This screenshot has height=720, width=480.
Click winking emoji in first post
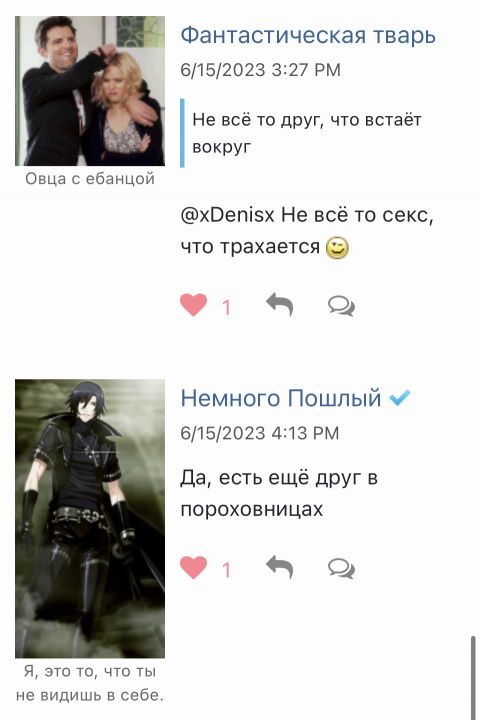pyautogui.click(x=337, y=248)
